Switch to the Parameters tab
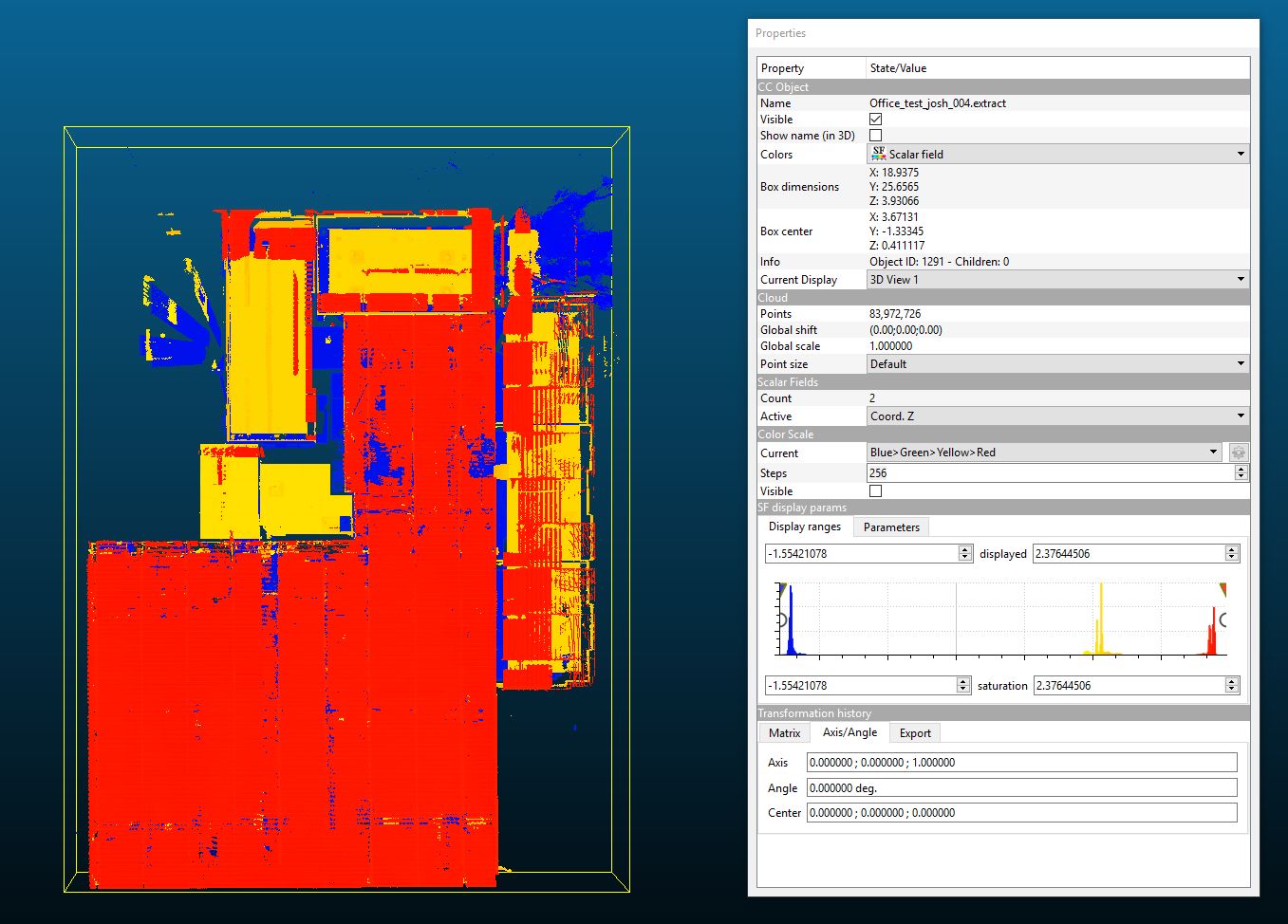The width and height of the screenshot is (1288, 924). pyautogui.click(x=890, y=527)
